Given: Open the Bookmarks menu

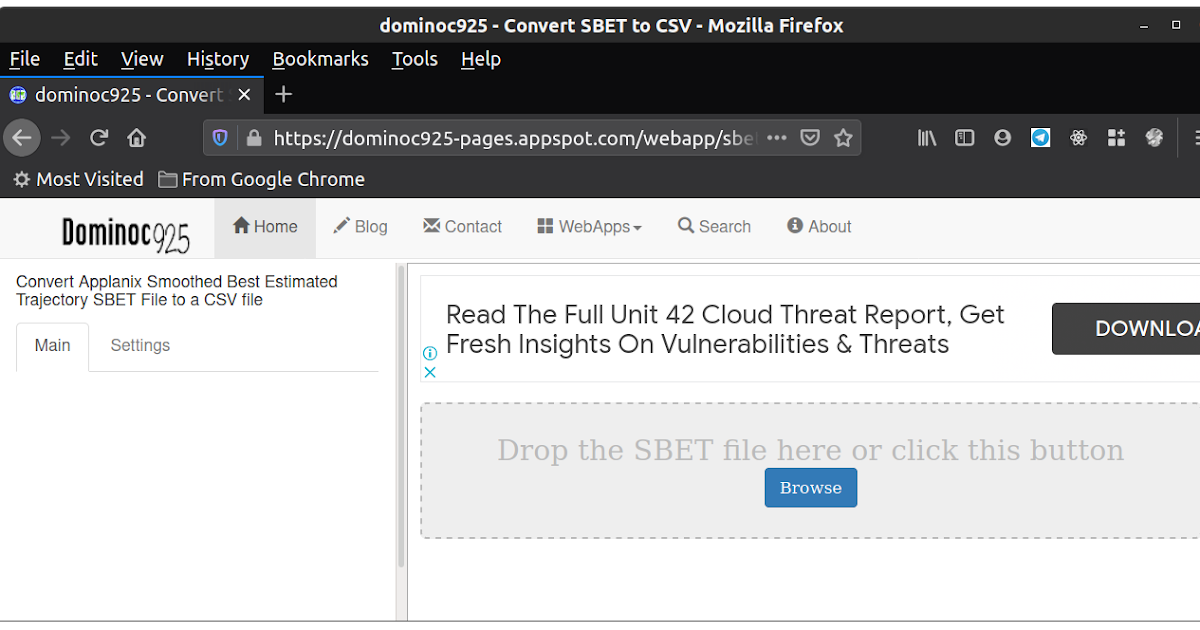Looking at the screenshot, I should tap(320, 59).
